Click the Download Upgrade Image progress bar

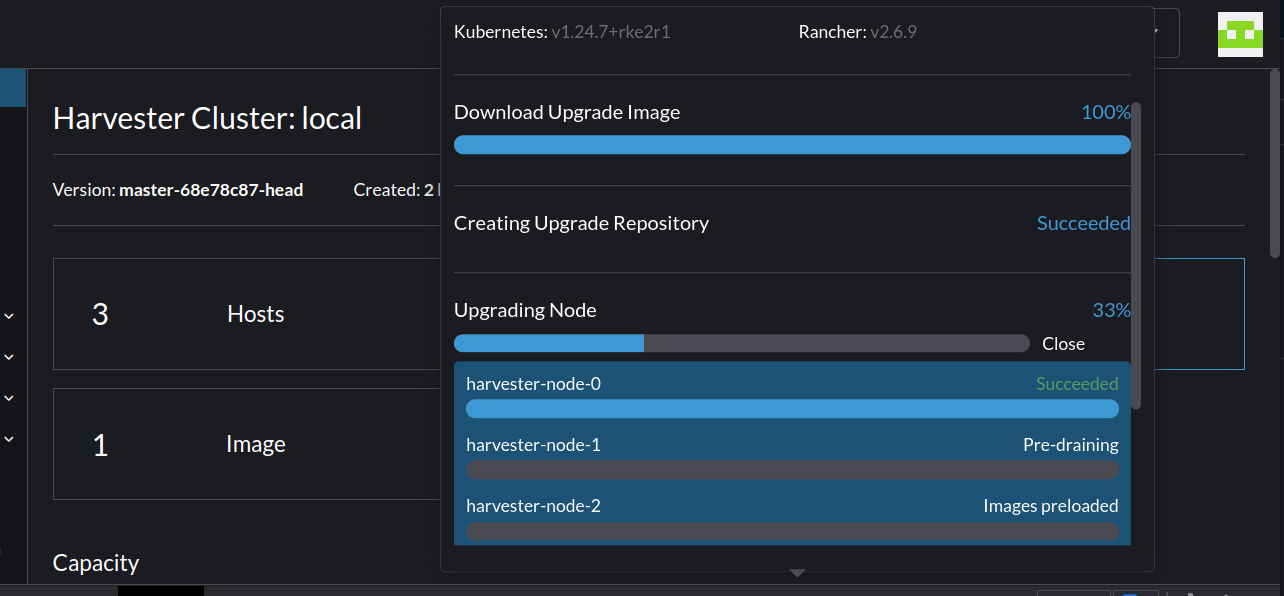[x=792, y=144]
